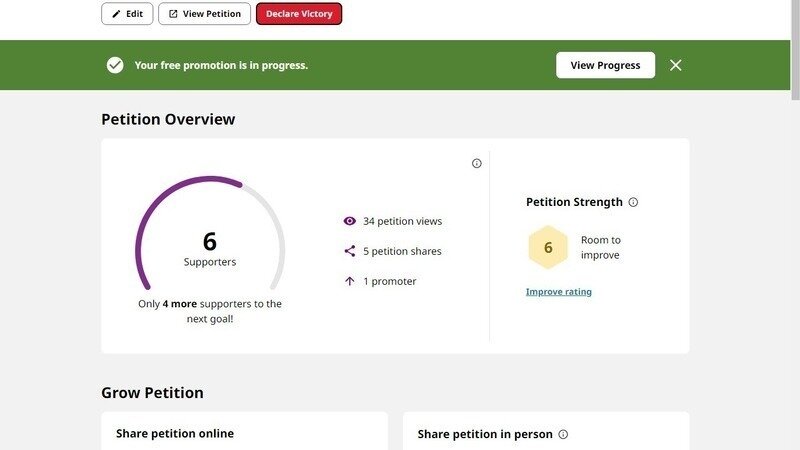Click the 5 petition shares text

click(402, 251)
